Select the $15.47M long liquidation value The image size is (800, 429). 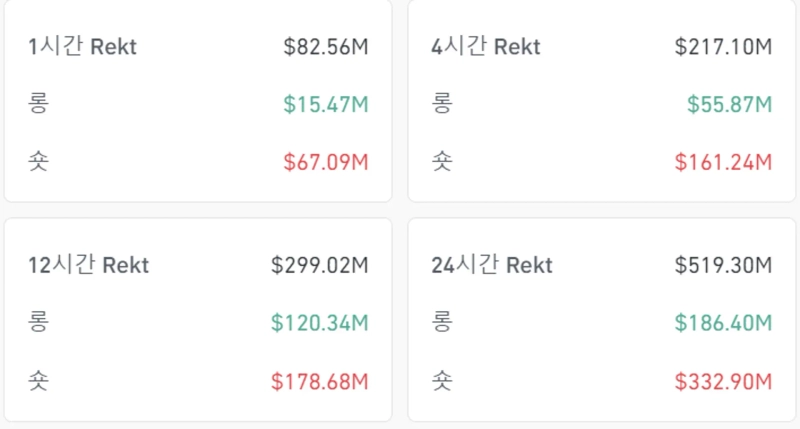(x=326, y=104)
